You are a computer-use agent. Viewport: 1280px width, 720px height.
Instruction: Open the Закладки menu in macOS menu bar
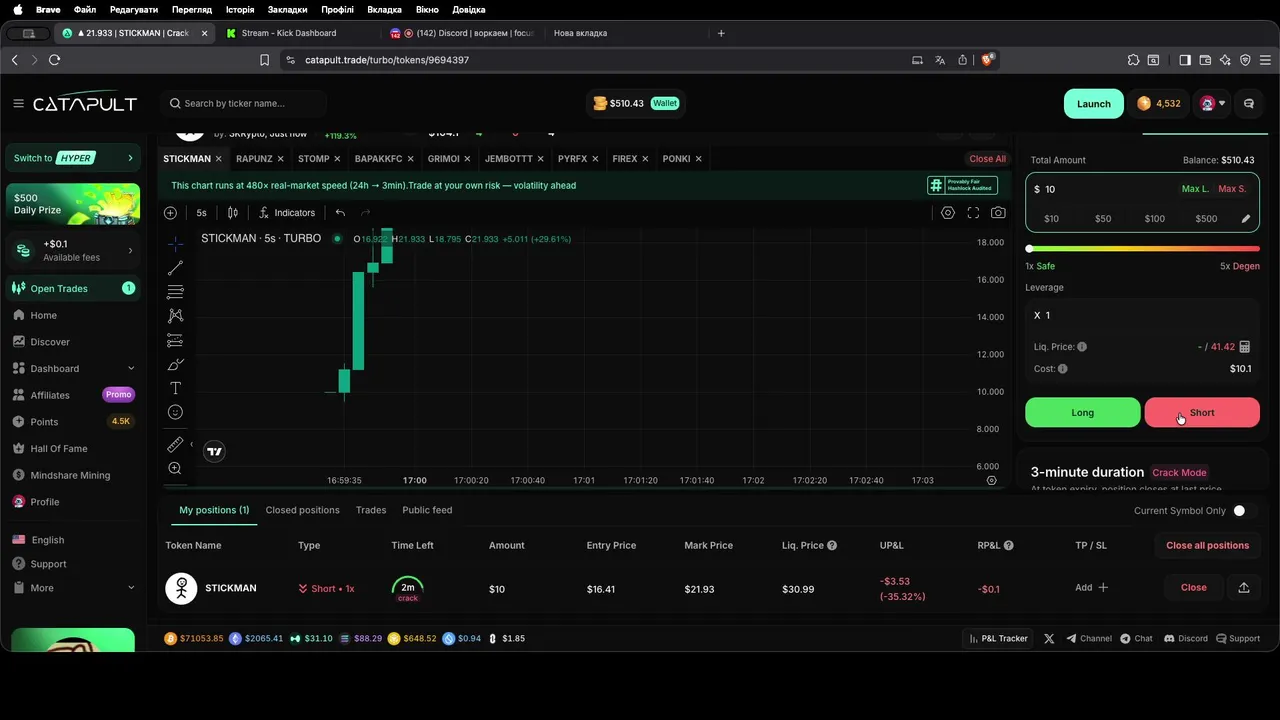287,9
